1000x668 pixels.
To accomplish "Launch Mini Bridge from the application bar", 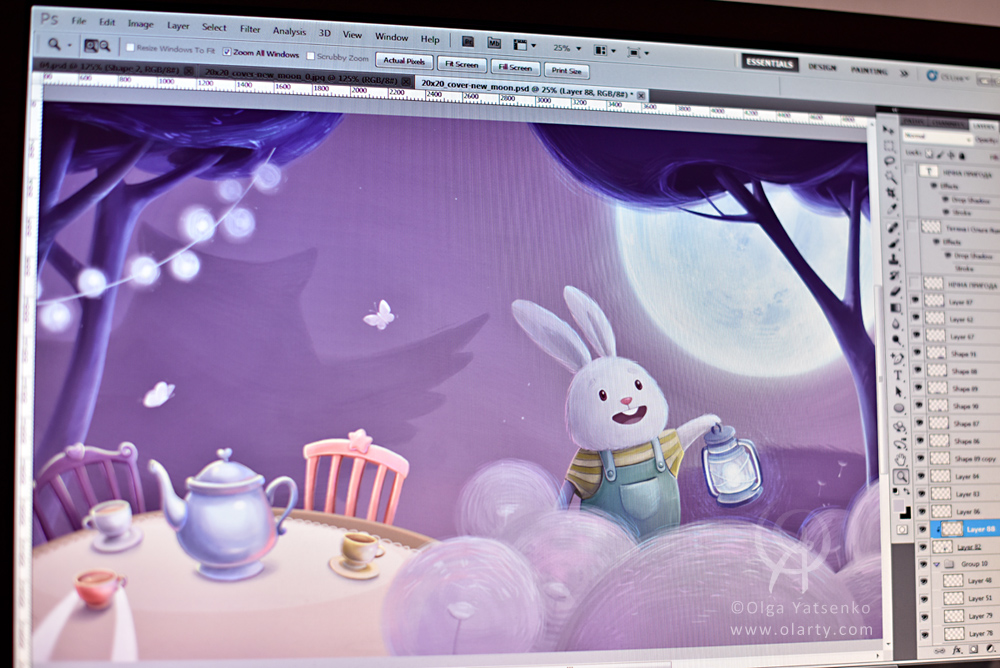I will [x=494, y=43].
